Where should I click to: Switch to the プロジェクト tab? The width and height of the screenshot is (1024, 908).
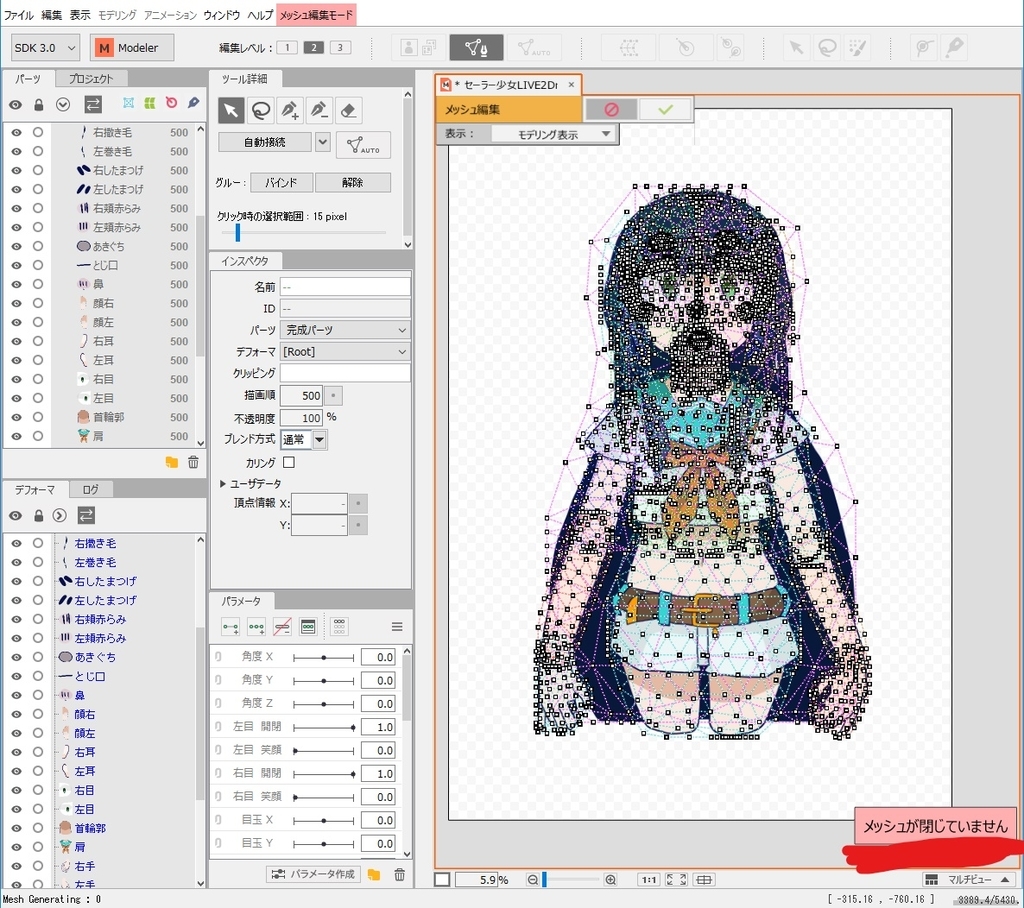(91, 78)
